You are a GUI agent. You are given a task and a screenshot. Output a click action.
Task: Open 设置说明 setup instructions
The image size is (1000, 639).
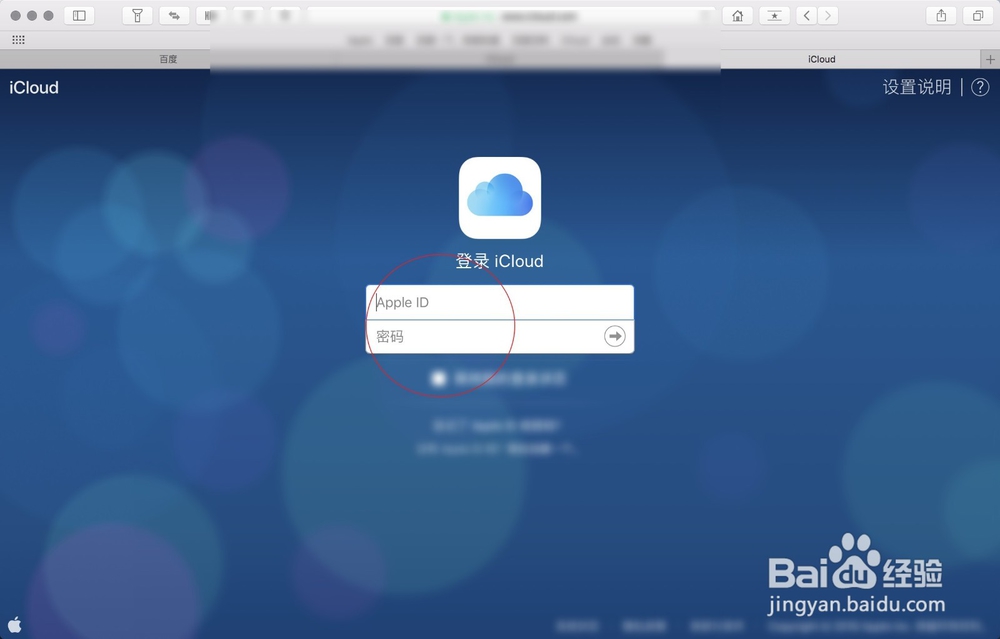point(916,87)
